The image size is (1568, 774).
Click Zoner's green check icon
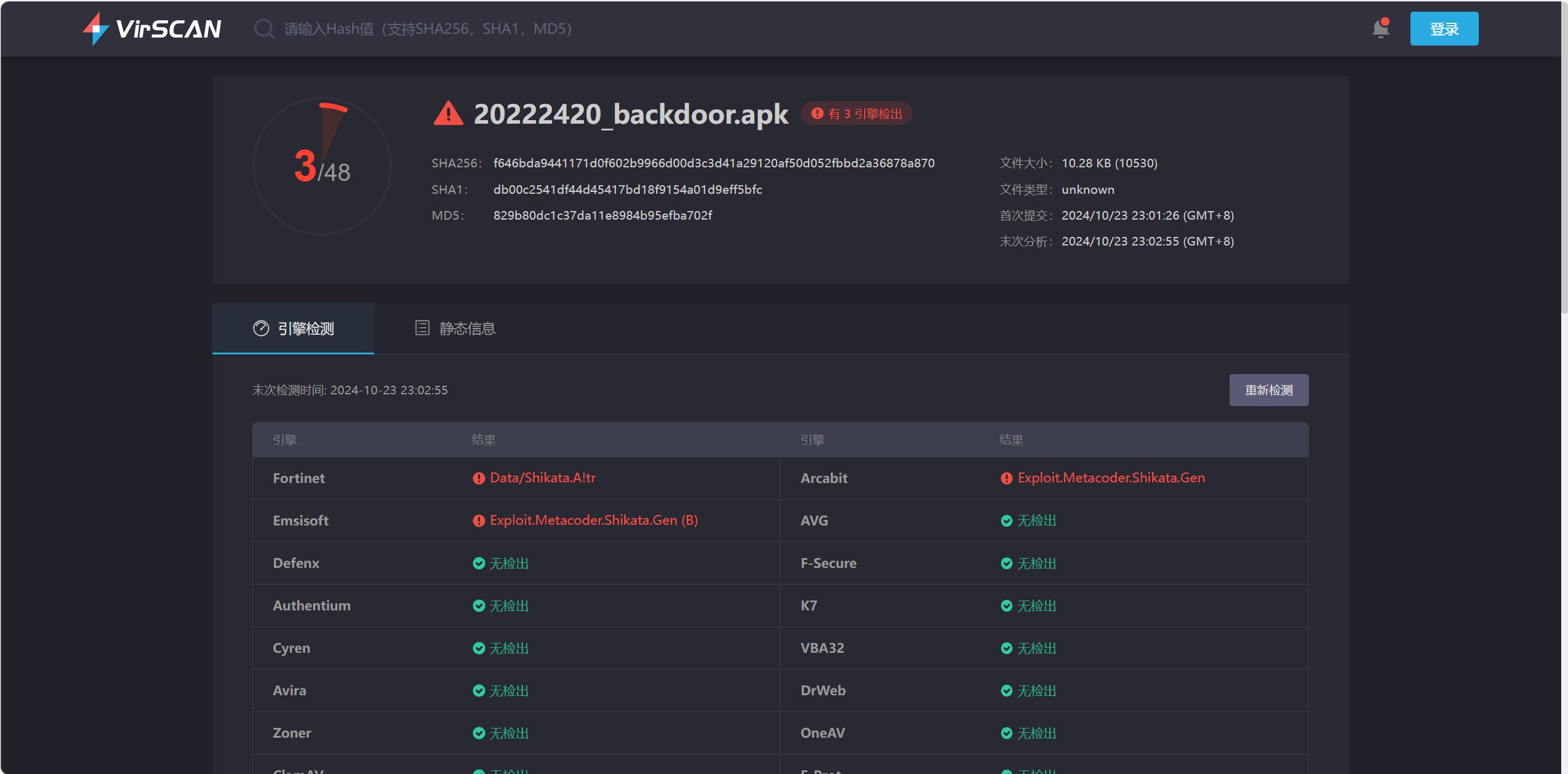coord(479,733)
